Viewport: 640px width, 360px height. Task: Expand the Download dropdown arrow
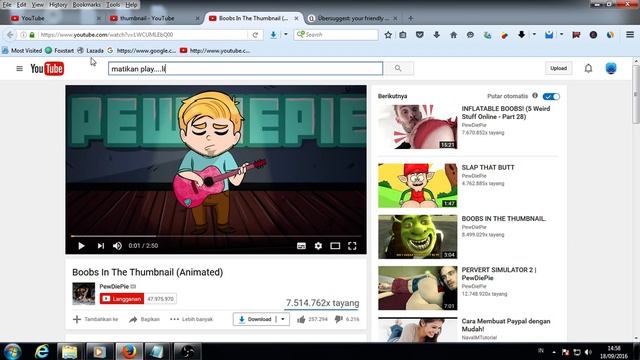click(x=283, y=319)
